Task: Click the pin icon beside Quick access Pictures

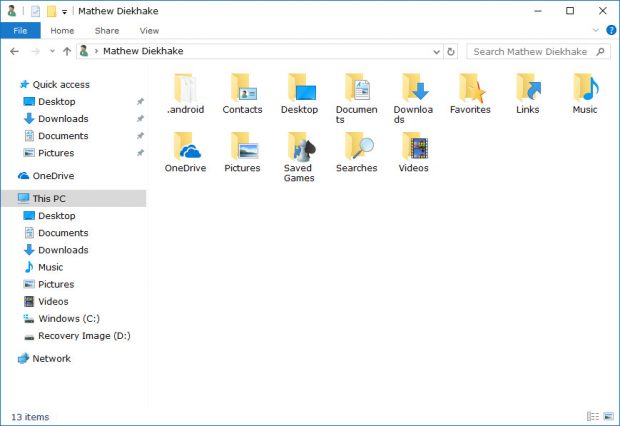Action: pos(140,153)
